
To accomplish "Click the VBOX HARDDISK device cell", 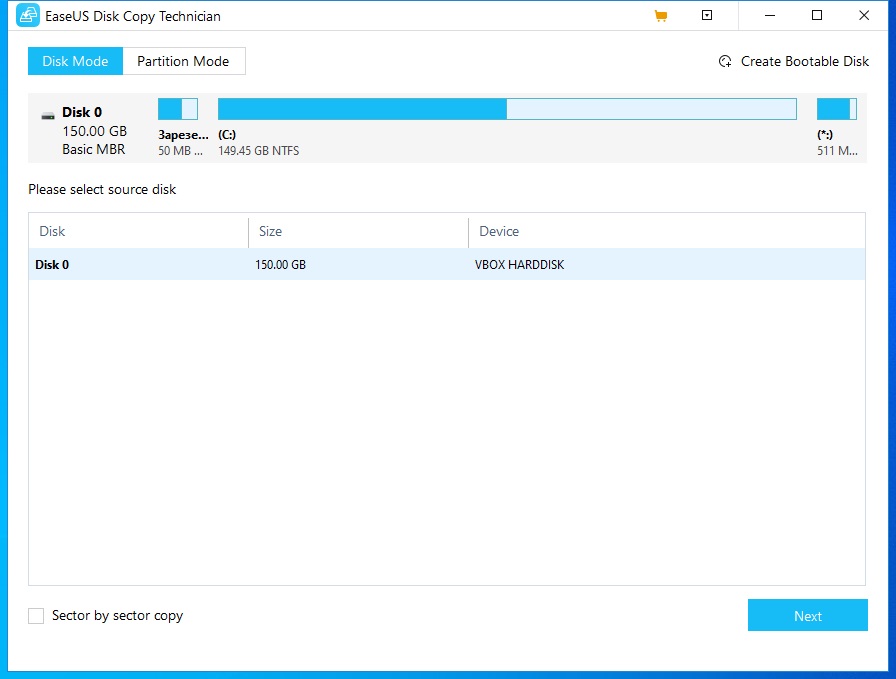I will 519,265.
